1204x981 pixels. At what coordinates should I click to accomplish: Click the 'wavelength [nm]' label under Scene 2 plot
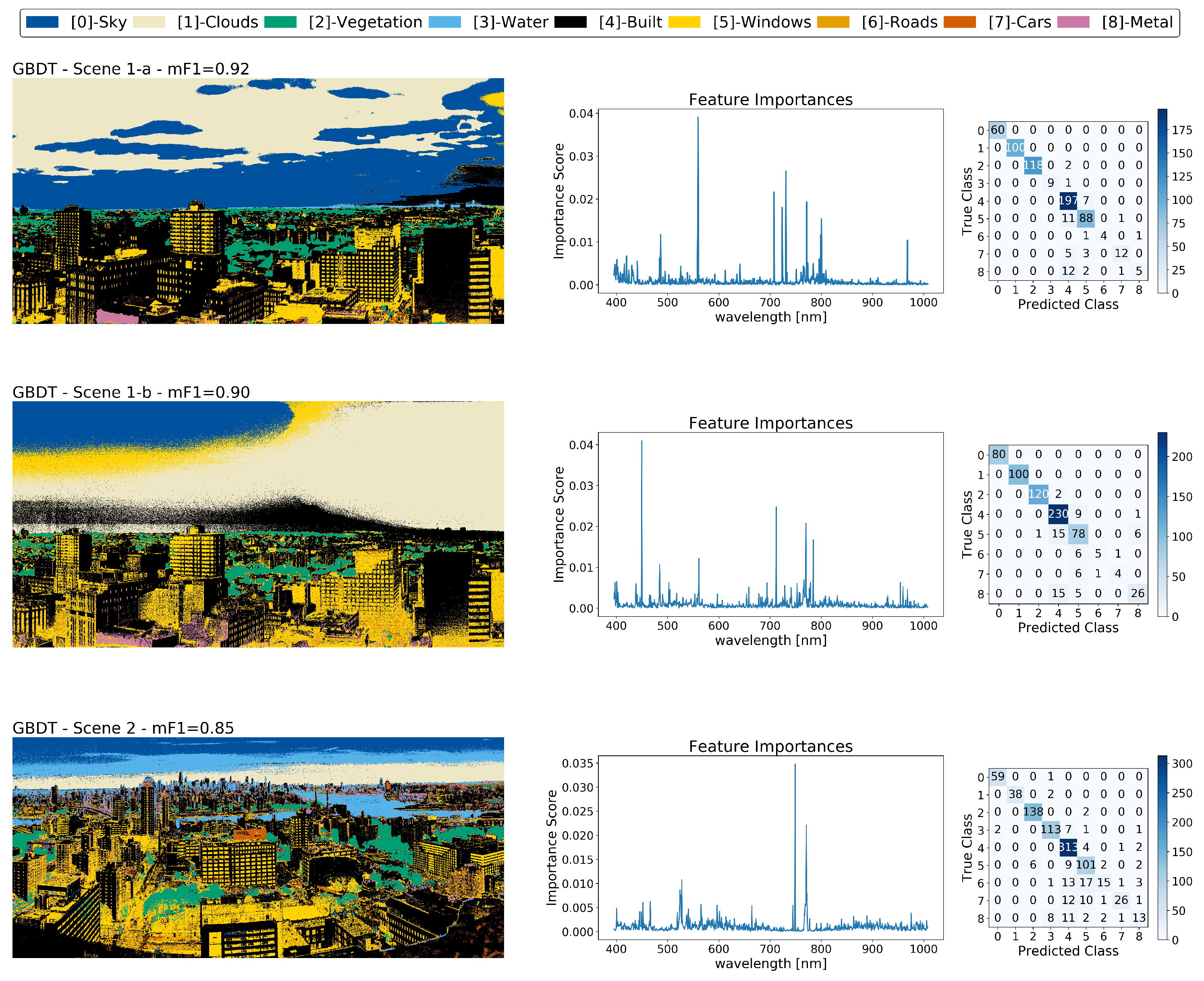click(770, 964)
